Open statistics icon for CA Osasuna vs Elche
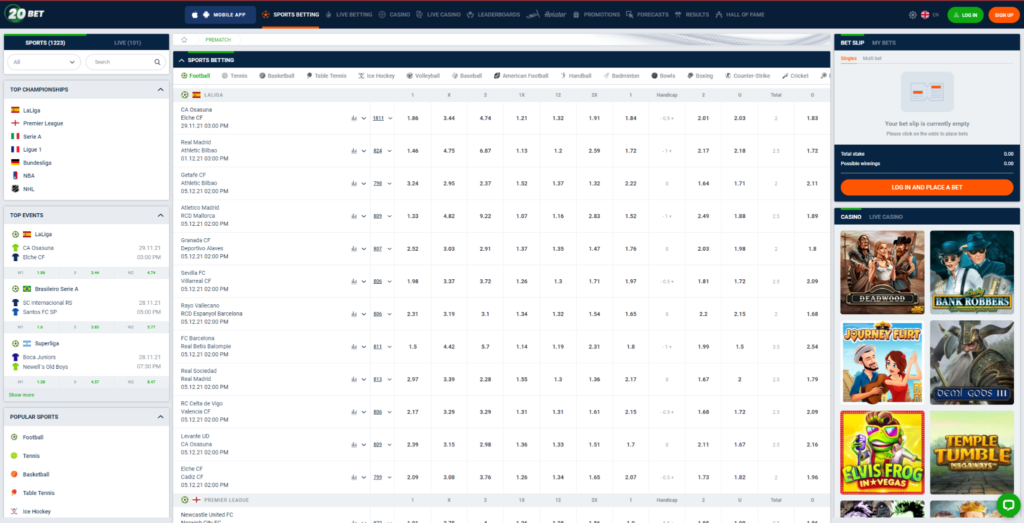This screenshot has height=523, width=1024. pyautogui.click(x=354, y=118)
